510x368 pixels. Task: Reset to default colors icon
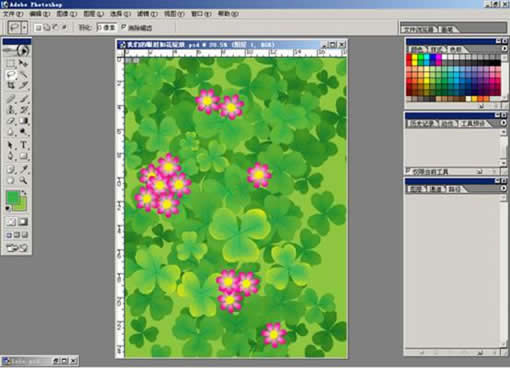[8, 209]
